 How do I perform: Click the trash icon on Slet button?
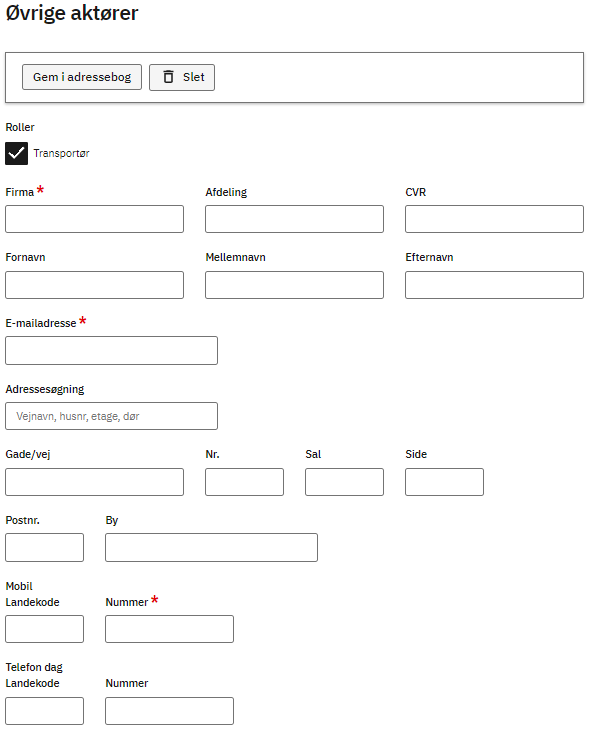(x=168, y=77)
